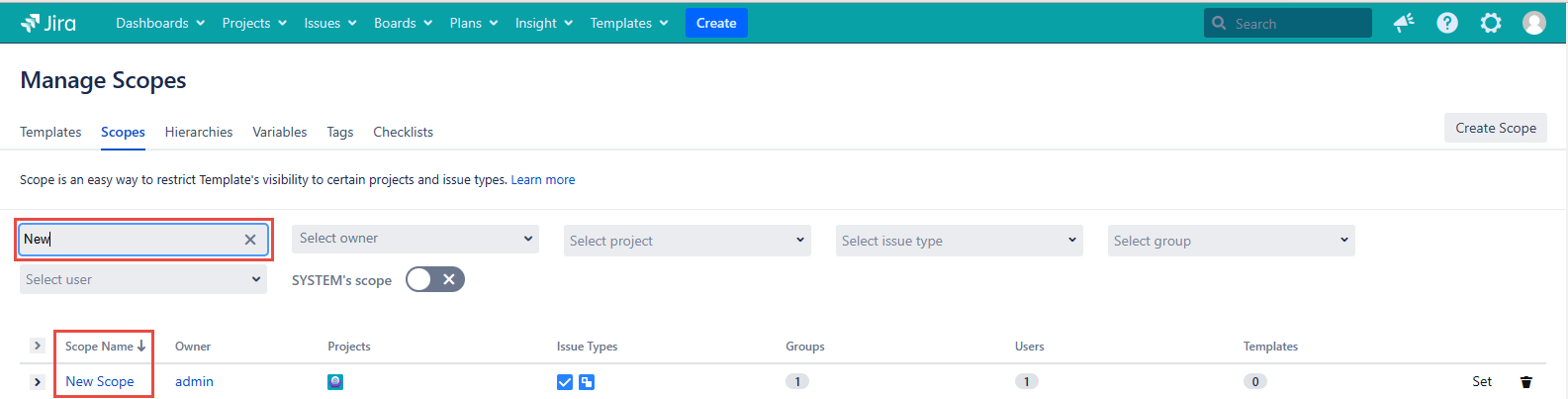Toggle the SYSTEM's scope switch
This screenshot has width=1568, height=399.
435,280
